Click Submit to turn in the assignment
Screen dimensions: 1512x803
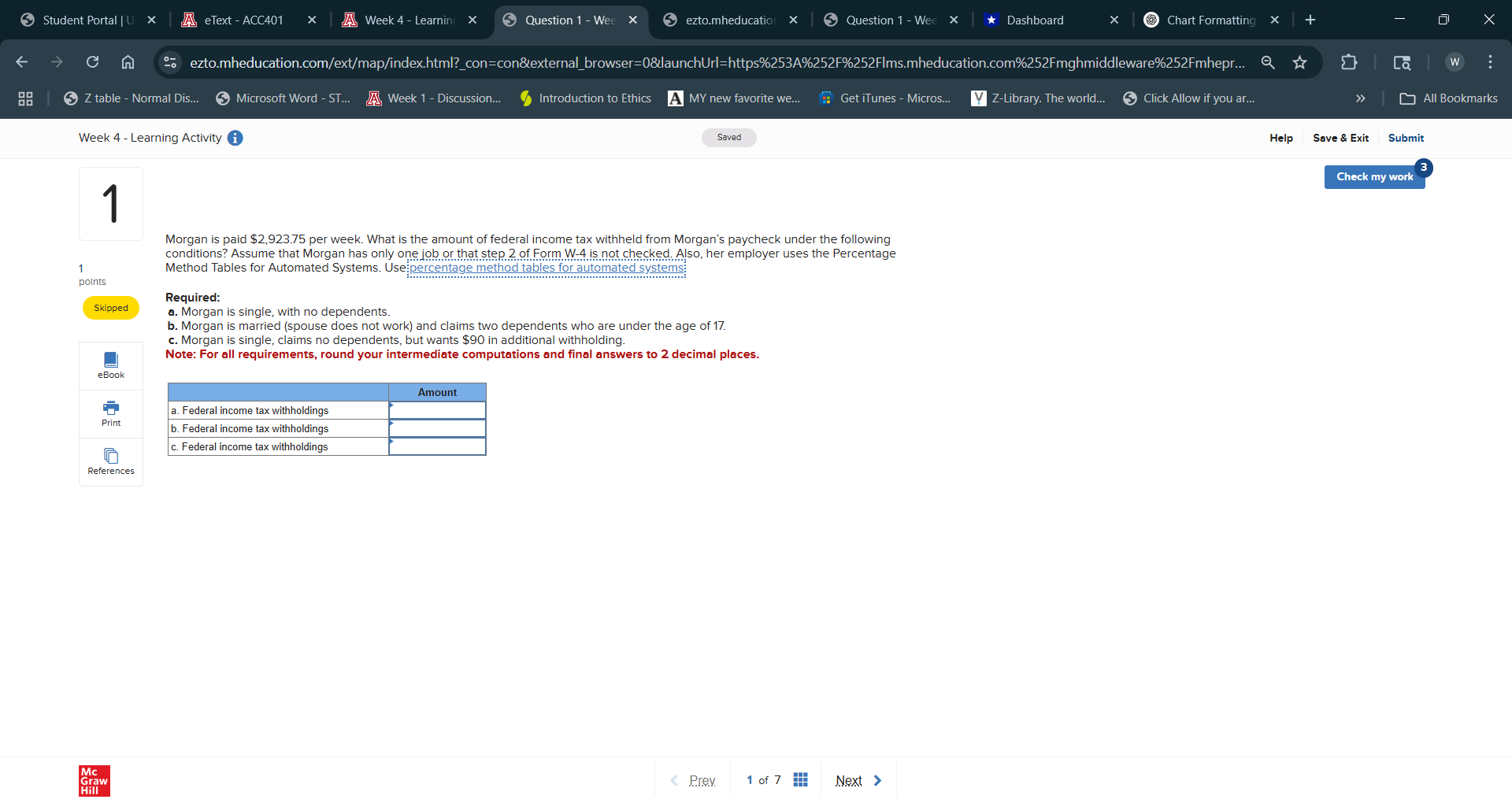coord(1406,138)
